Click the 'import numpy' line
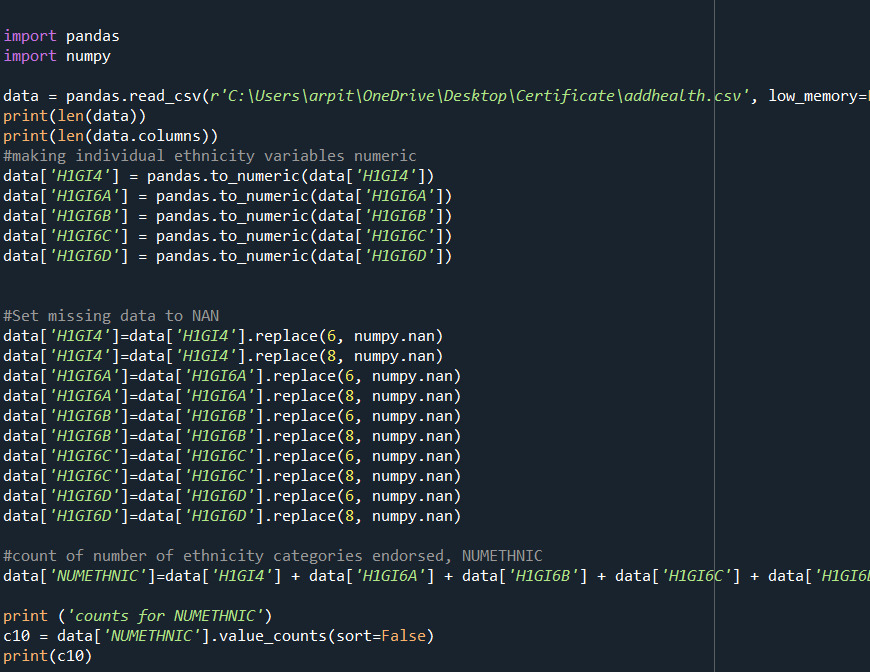870x672 pixels. click(57, 56)
